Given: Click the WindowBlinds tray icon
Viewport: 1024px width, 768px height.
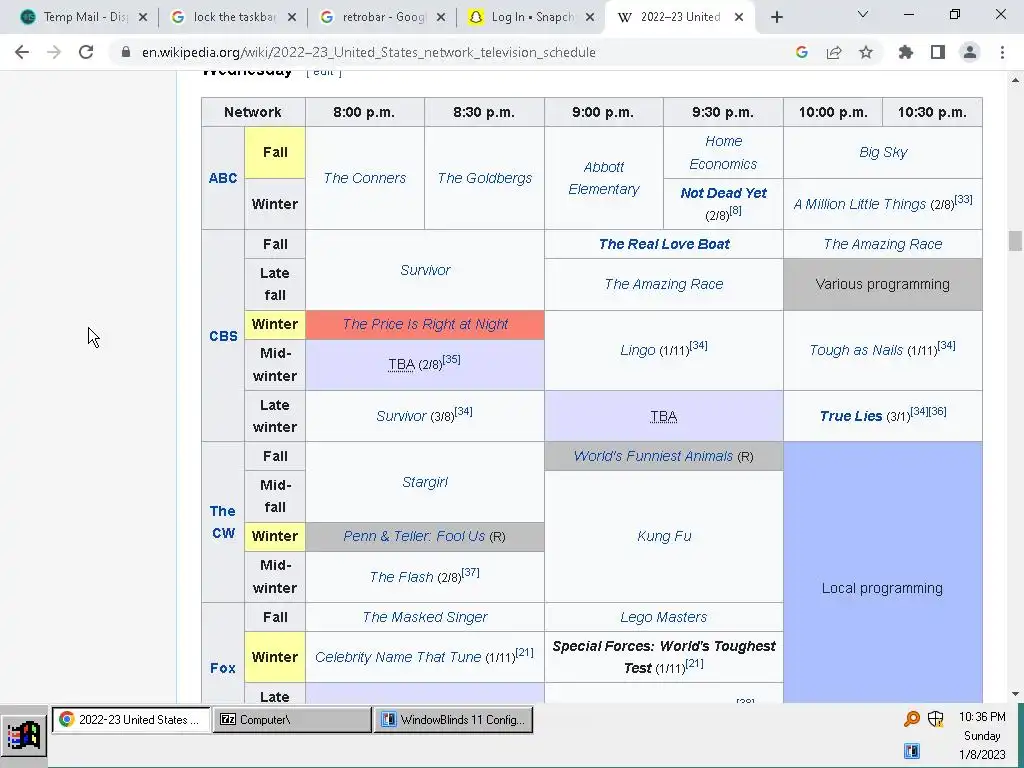Looking at the screenshot, I should click(912, 752).
